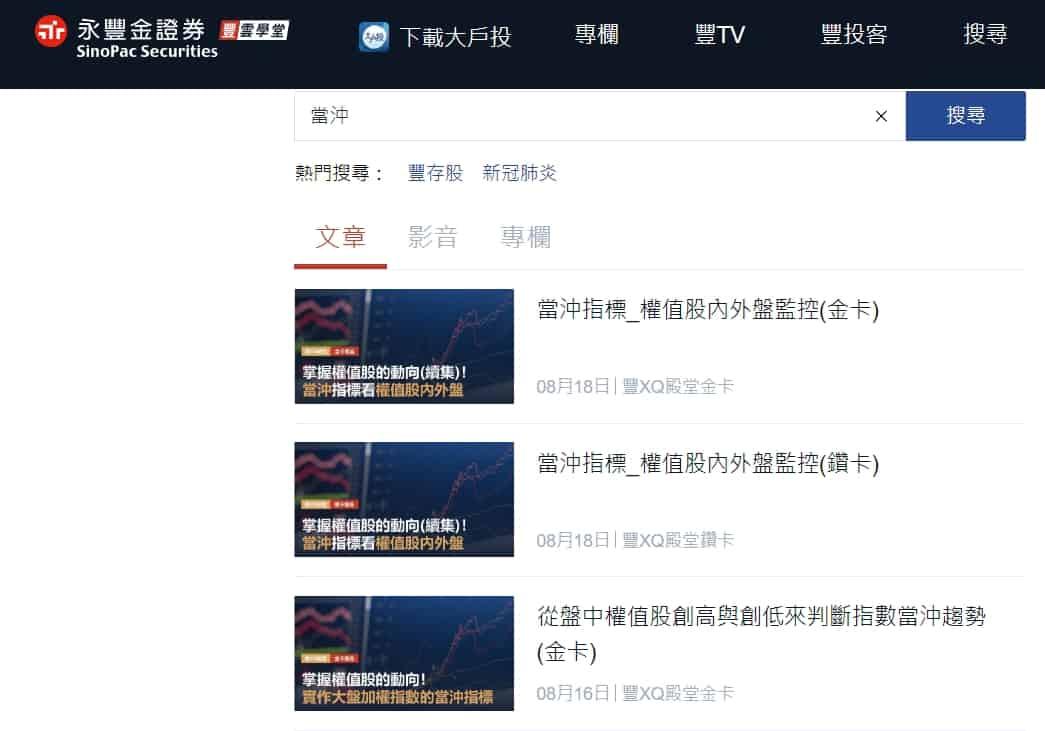This screenshot has height=731, width=1045.
Task: Open 豐投客 in top navigation
Action: coord(854,34)
